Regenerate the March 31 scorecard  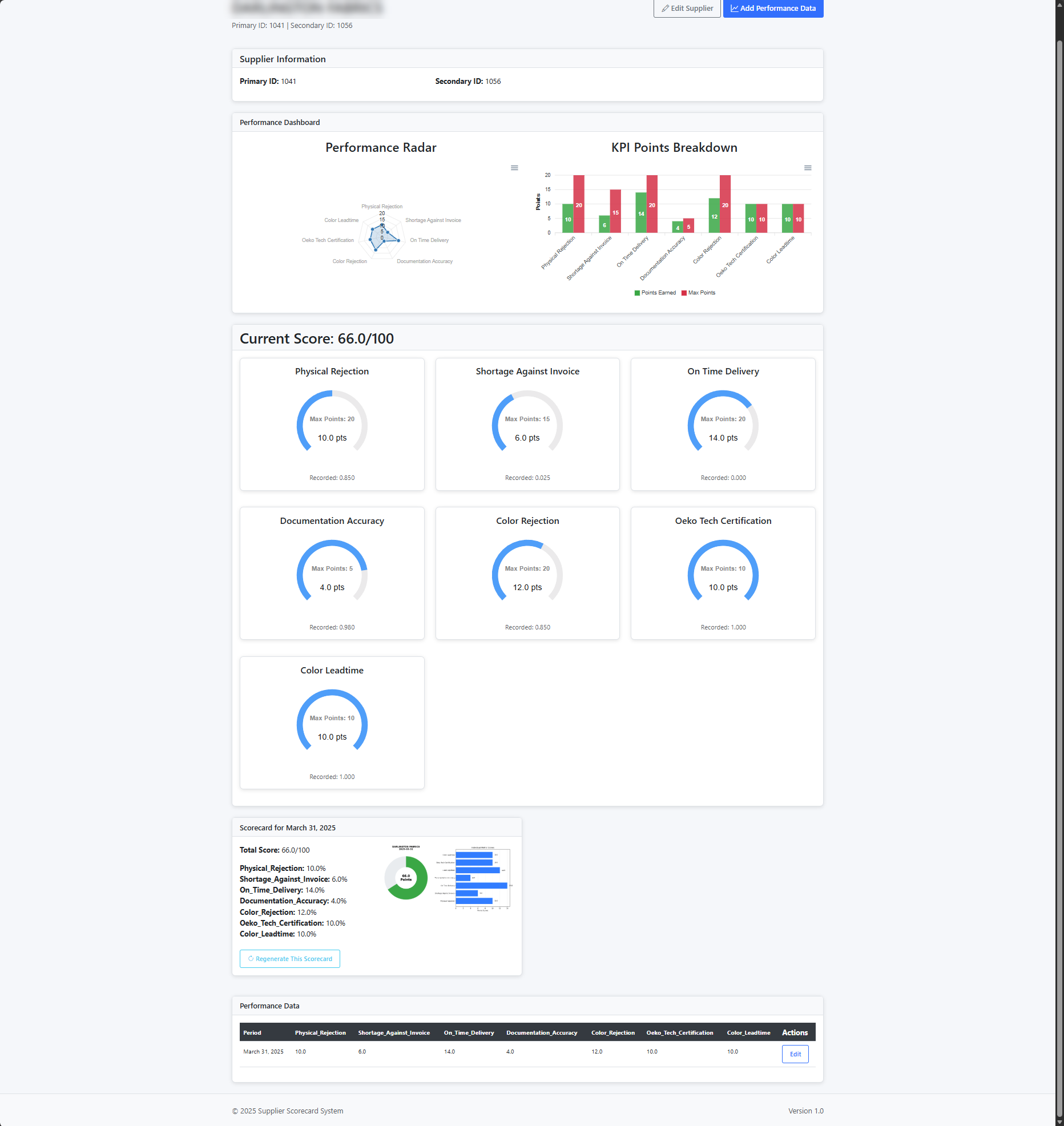pyautogui.click(x=290, y=959)
